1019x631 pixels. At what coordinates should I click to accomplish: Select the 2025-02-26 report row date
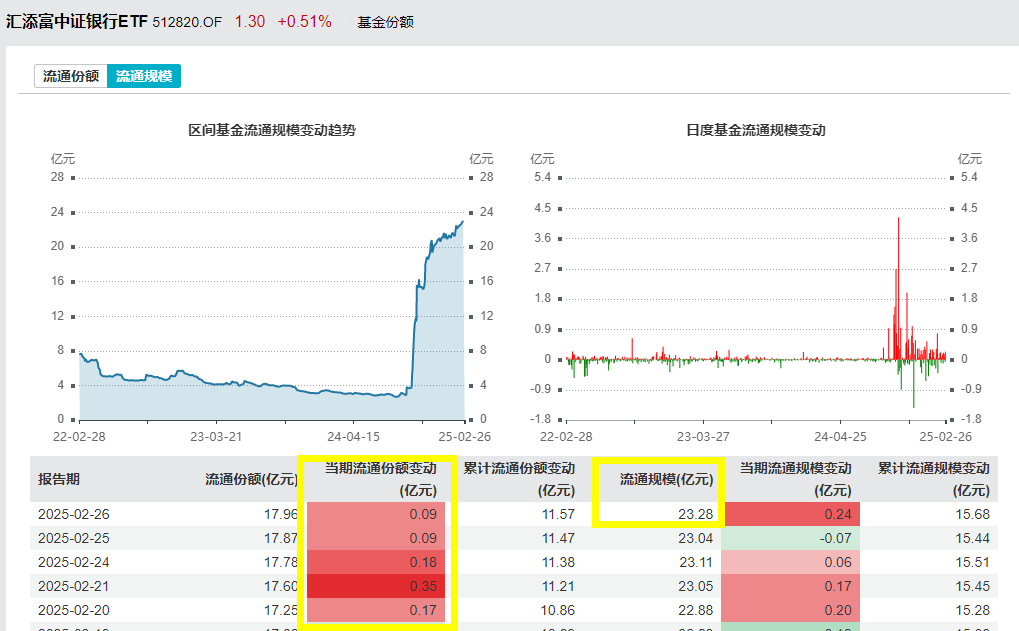point(73,514)
